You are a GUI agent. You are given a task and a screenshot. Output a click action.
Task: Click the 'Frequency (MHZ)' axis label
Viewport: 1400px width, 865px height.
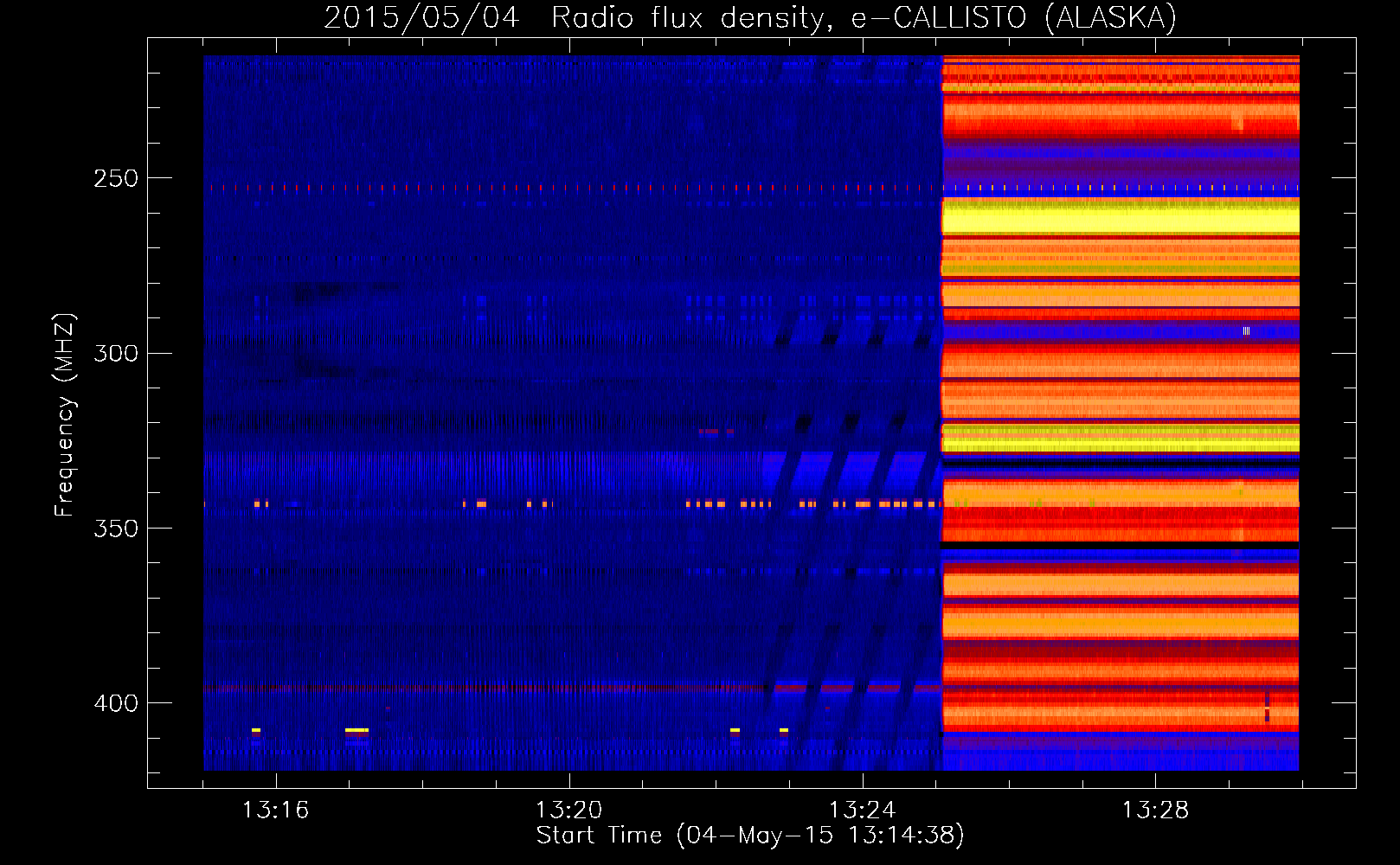65,414
